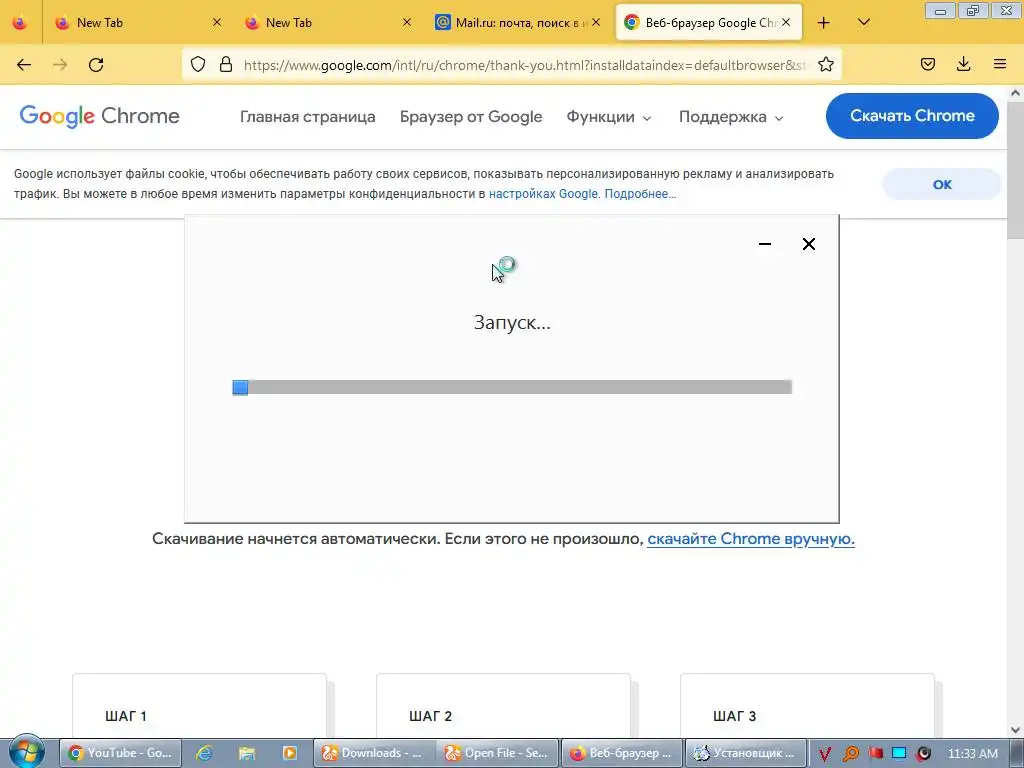The image size is (1024, 768).
Task: Minimize the Chrome installer dialog
Action: pyautogui.click(x=765, y=244)
